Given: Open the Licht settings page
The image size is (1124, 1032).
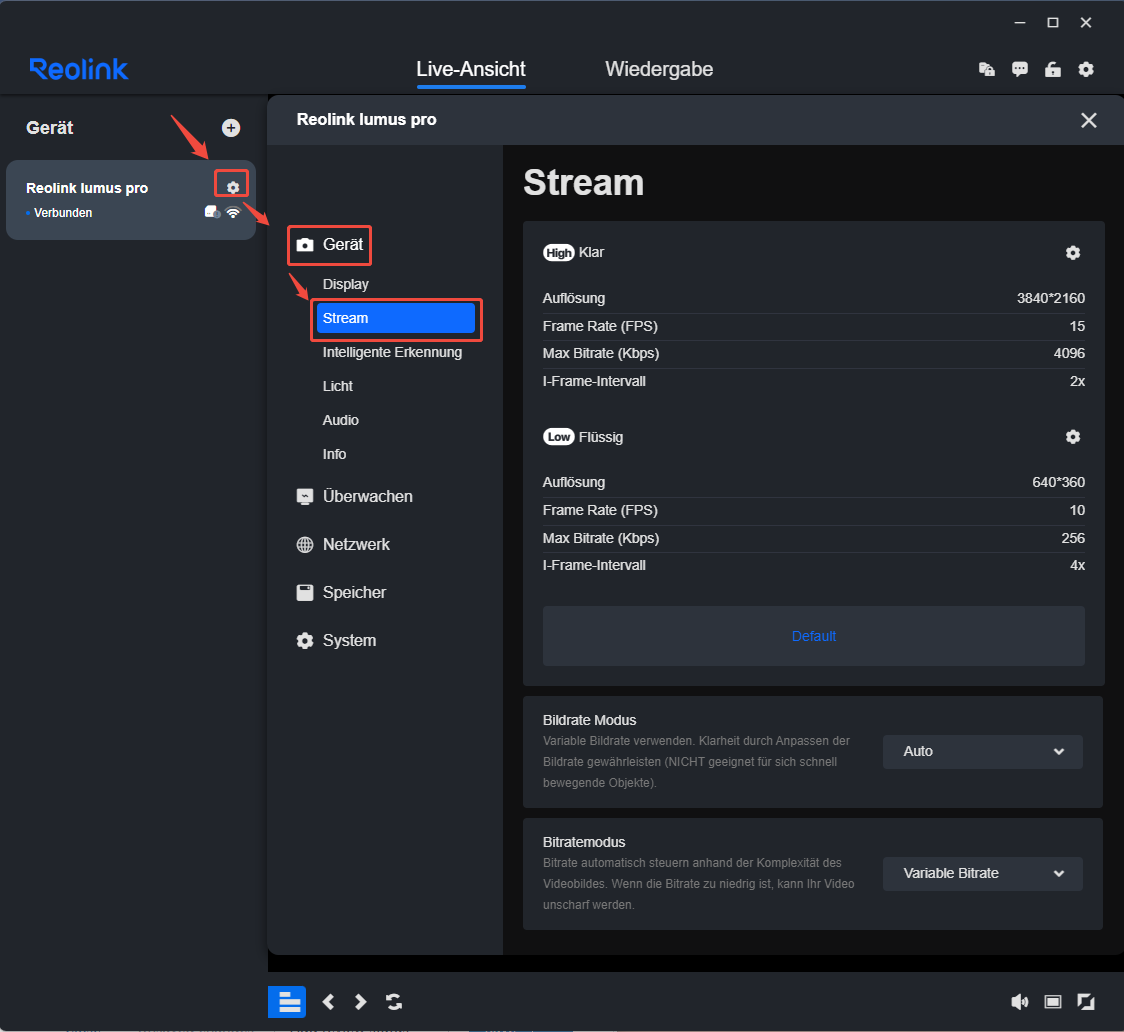Looking at the screenshot, I should pyautogui.click(x=338, y=386).
